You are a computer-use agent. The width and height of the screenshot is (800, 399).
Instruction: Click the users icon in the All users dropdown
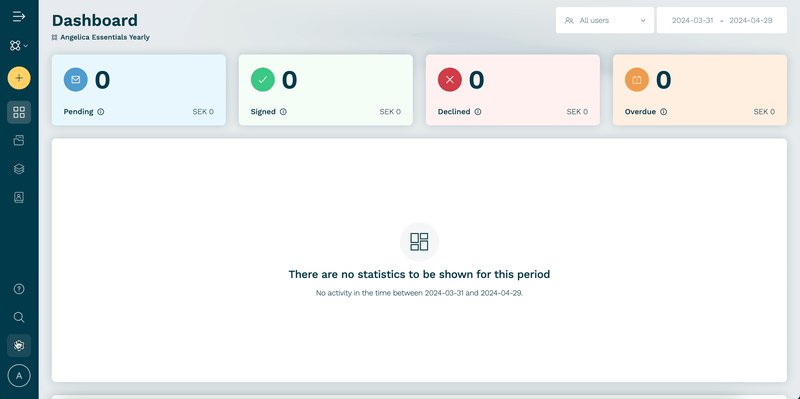click(x=569, y=20)
